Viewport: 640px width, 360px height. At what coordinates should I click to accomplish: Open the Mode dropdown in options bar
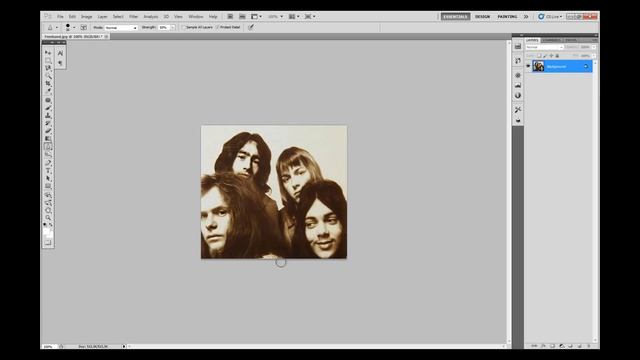click(x=121, y=27)
